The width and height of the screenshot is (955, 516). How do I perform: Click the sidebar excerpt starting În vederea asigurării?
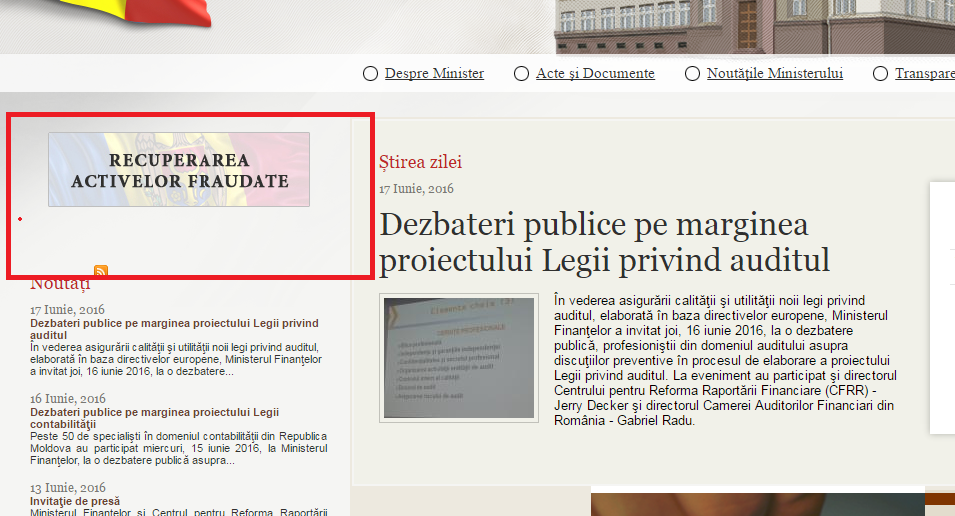point(176,359)
